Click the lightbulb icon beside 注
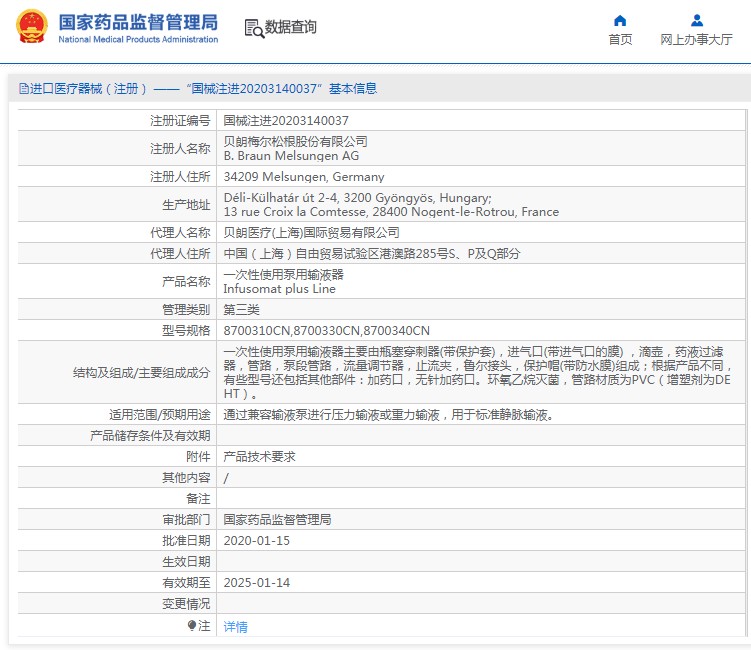Image resolution: width=751 pixels, height=650 pixels. coord(192,626)
